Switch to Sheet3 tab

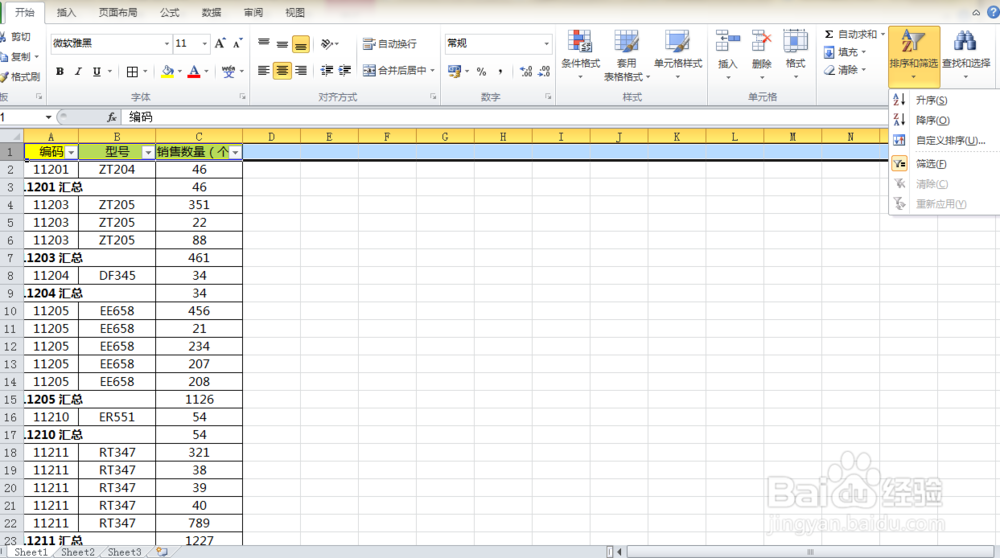[x=124, y=552]
